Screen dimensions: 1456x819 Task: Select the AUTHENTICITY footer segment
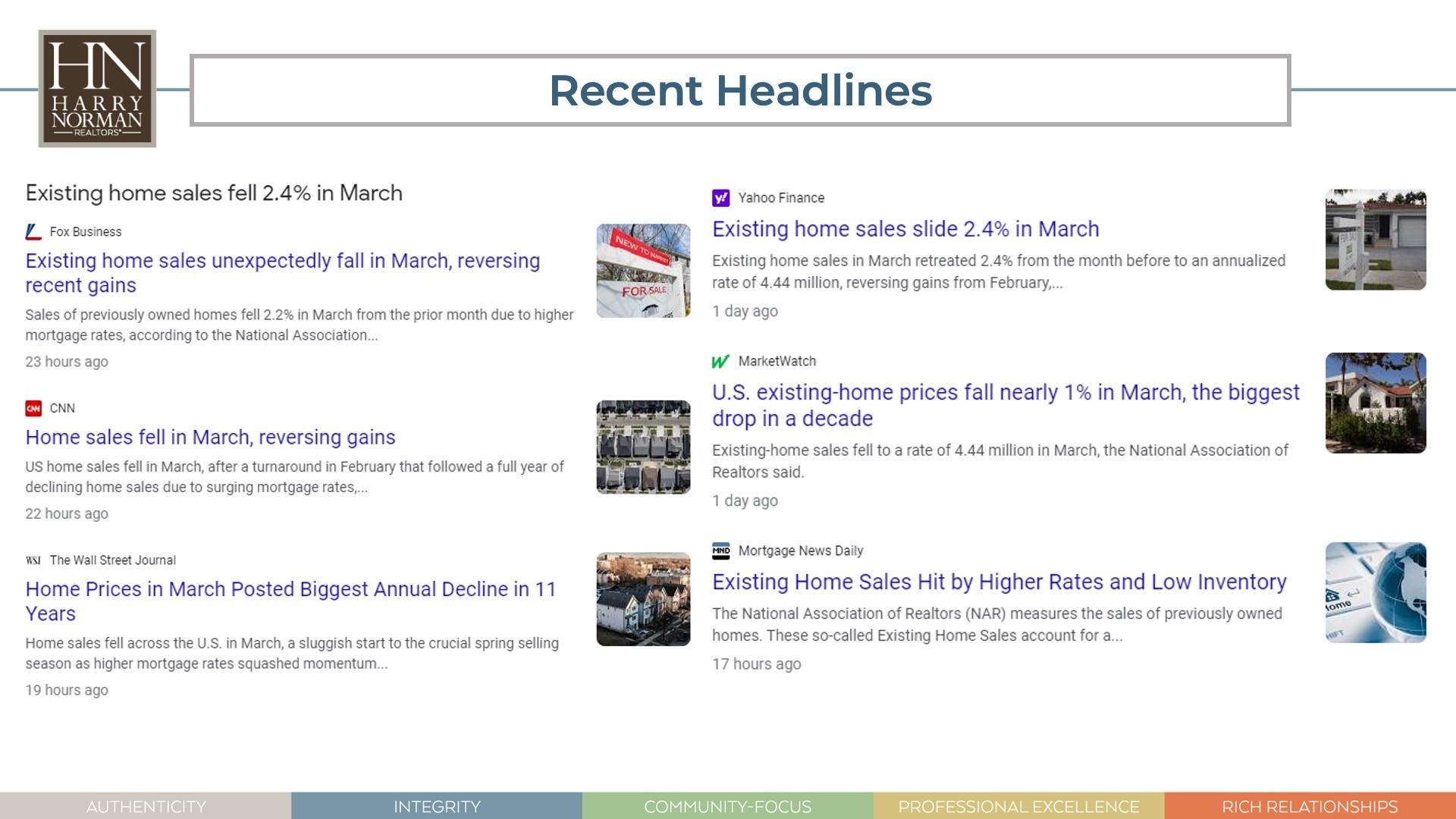[146, 806]
